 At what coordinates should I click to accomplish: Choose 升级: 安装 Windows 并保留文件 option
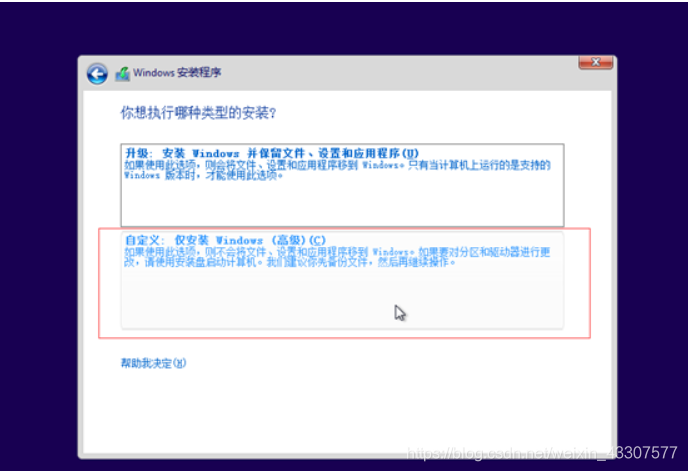342,185
